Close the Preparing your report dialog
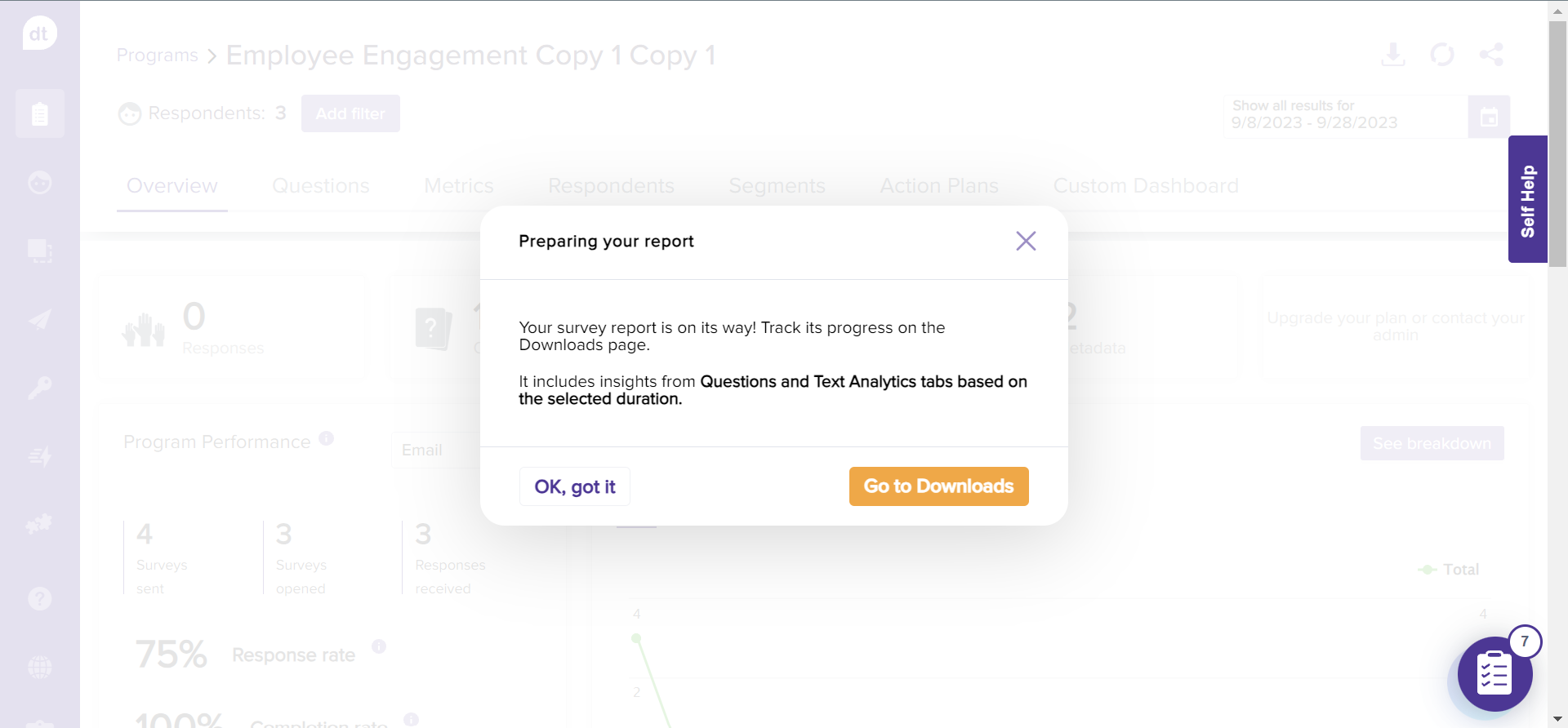The image size is (1568, 728). tap(1026, 241)
